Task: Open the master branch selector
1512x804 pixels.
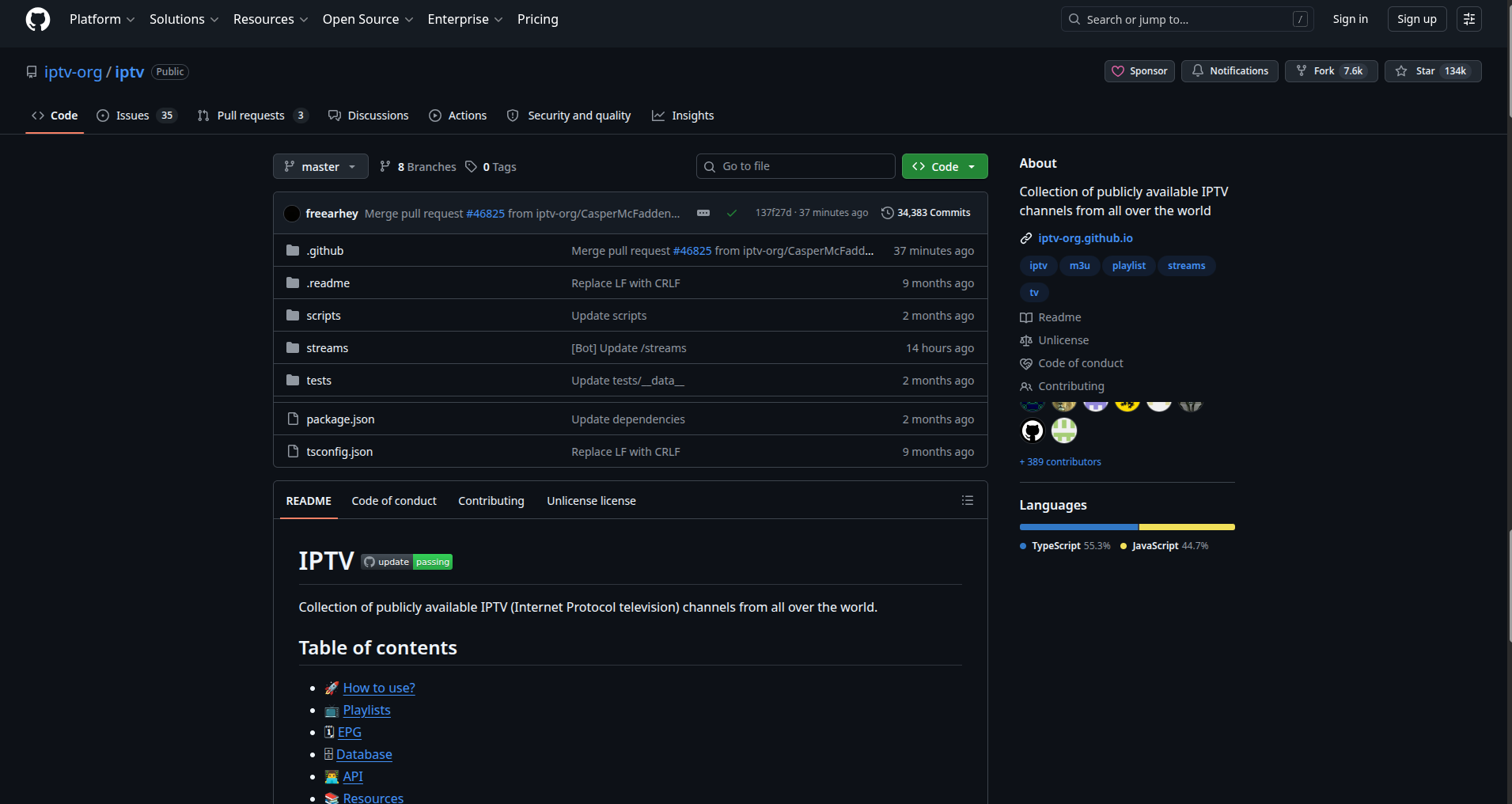Action: coord(320,167)
